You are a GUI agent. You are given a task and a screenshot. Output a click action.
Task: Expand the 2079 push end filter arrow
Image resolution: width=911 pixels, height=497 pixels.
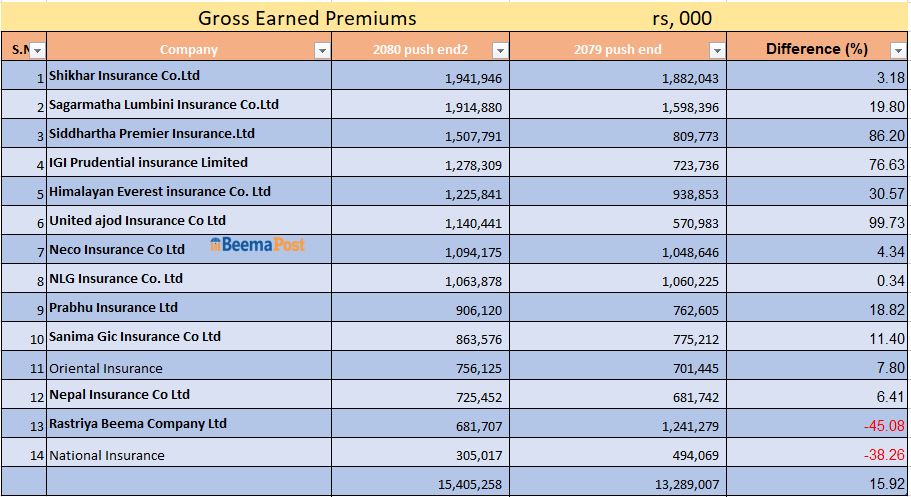(716, 50)
